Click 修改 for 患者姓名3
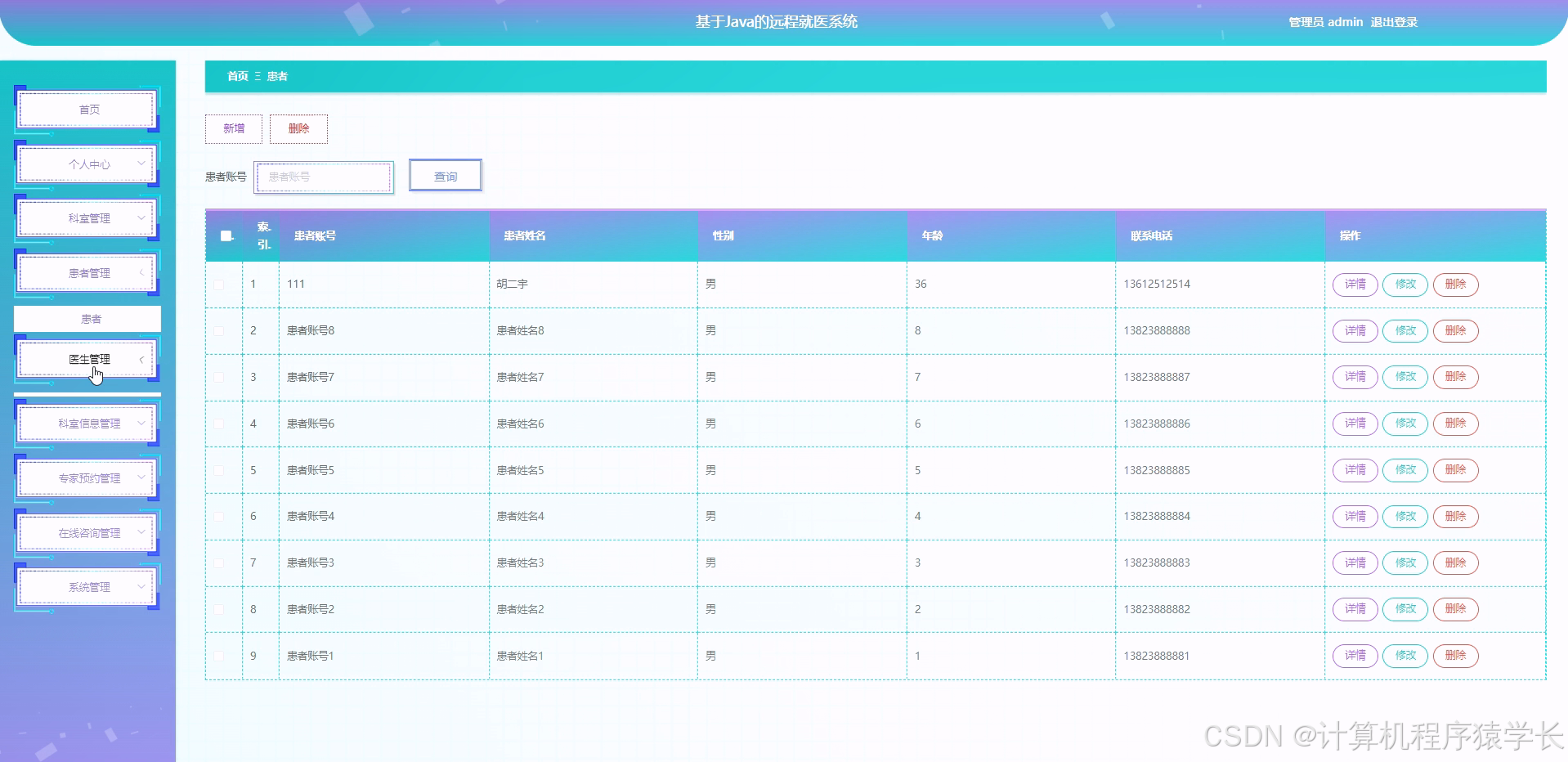The image size is (1568, 762). tap(1405, 563)
